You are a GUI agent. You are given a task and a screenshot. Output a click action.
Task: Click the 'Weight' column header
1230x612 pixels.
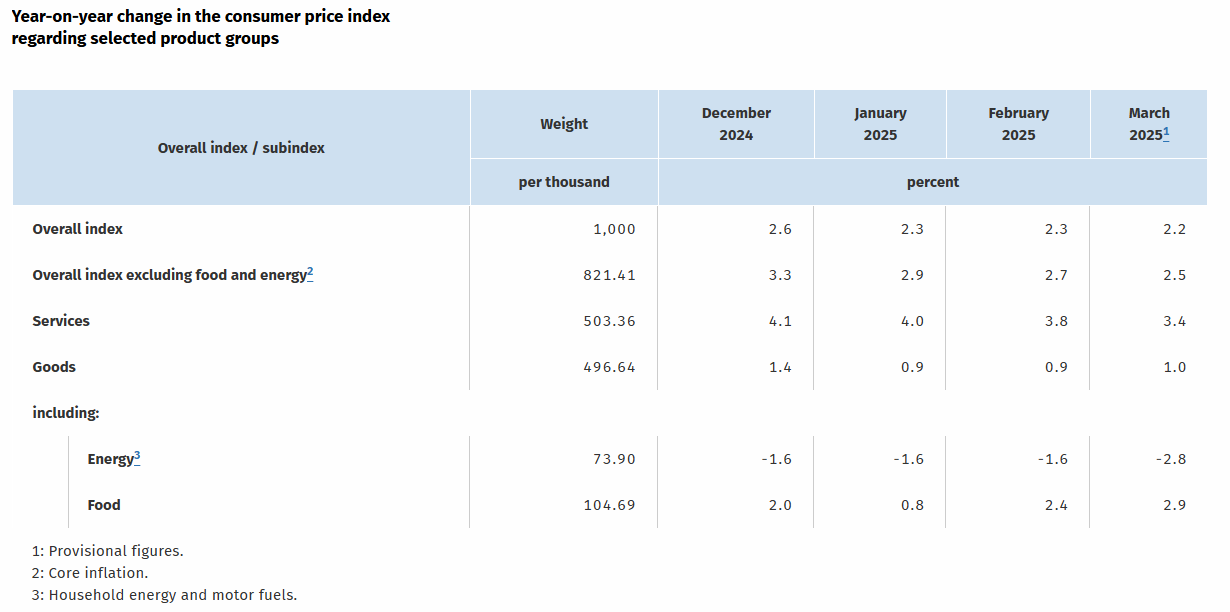tap(564, 124)
